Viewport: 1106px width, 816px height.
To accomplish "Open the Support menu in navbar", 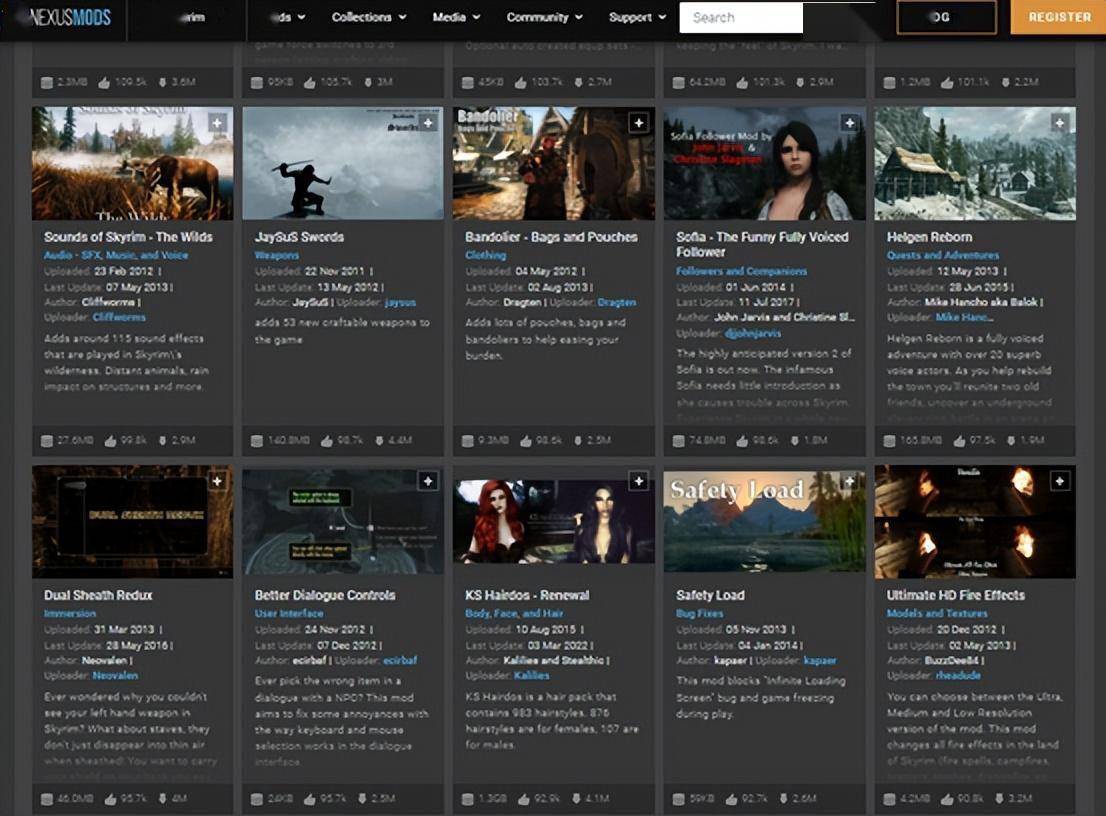I will [637, 18].
